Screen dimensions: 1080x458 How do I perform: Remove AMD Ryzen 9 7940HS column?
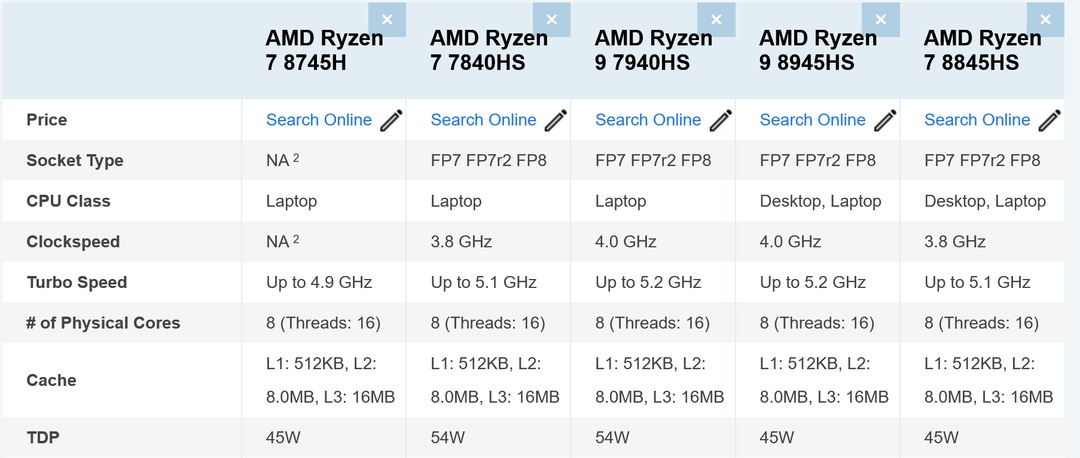tap(716, 20)
